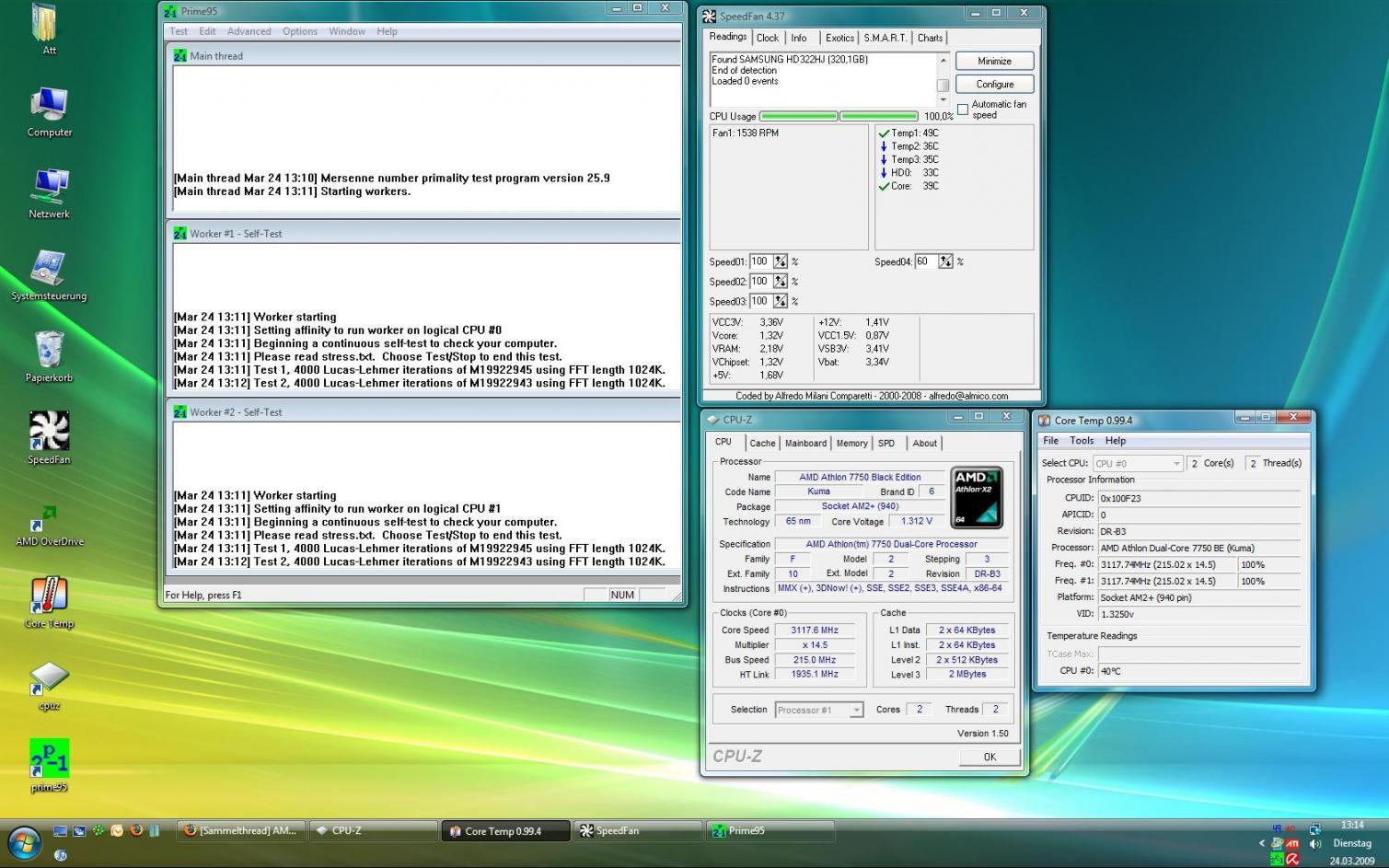Click the Main thread window icon in Prime95

tap(179, 56)
